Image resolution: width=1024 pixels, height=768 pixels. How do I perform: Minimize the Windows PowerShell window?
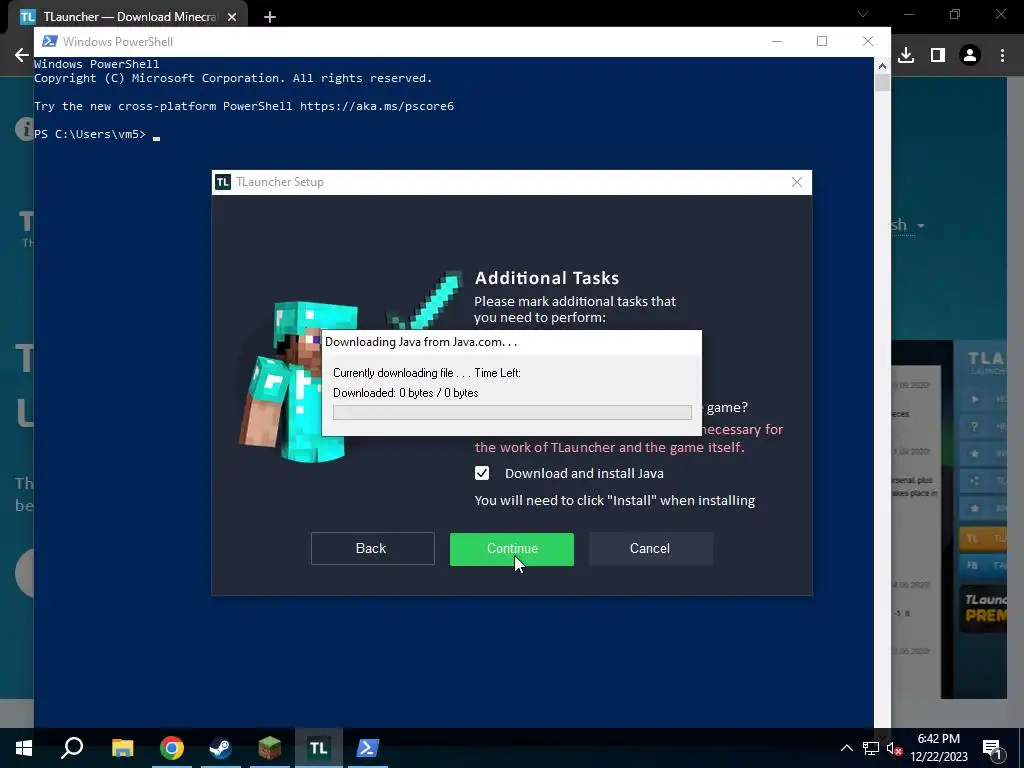776,41
